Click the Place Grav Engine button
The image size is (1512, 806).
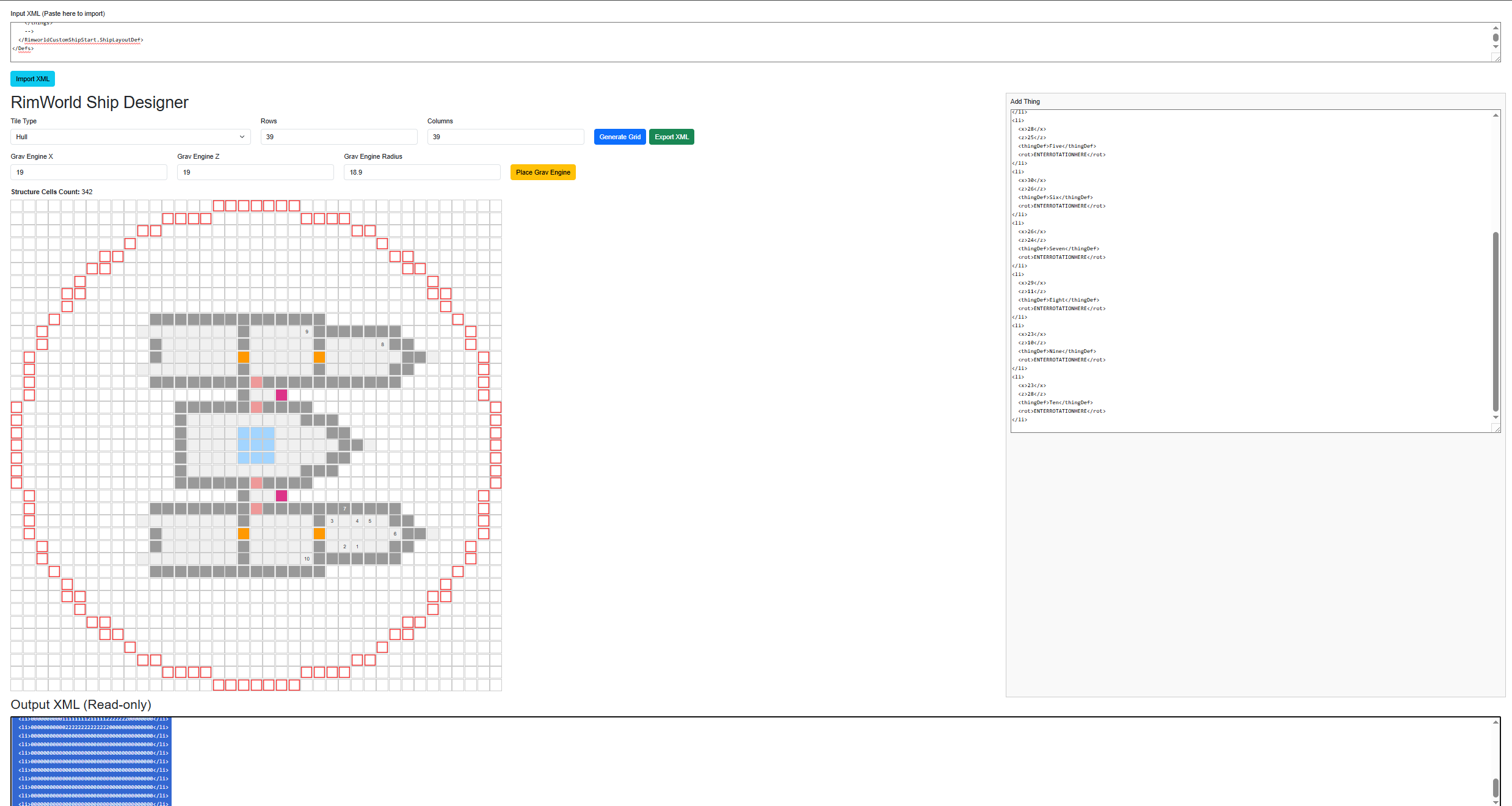point(543,172)
